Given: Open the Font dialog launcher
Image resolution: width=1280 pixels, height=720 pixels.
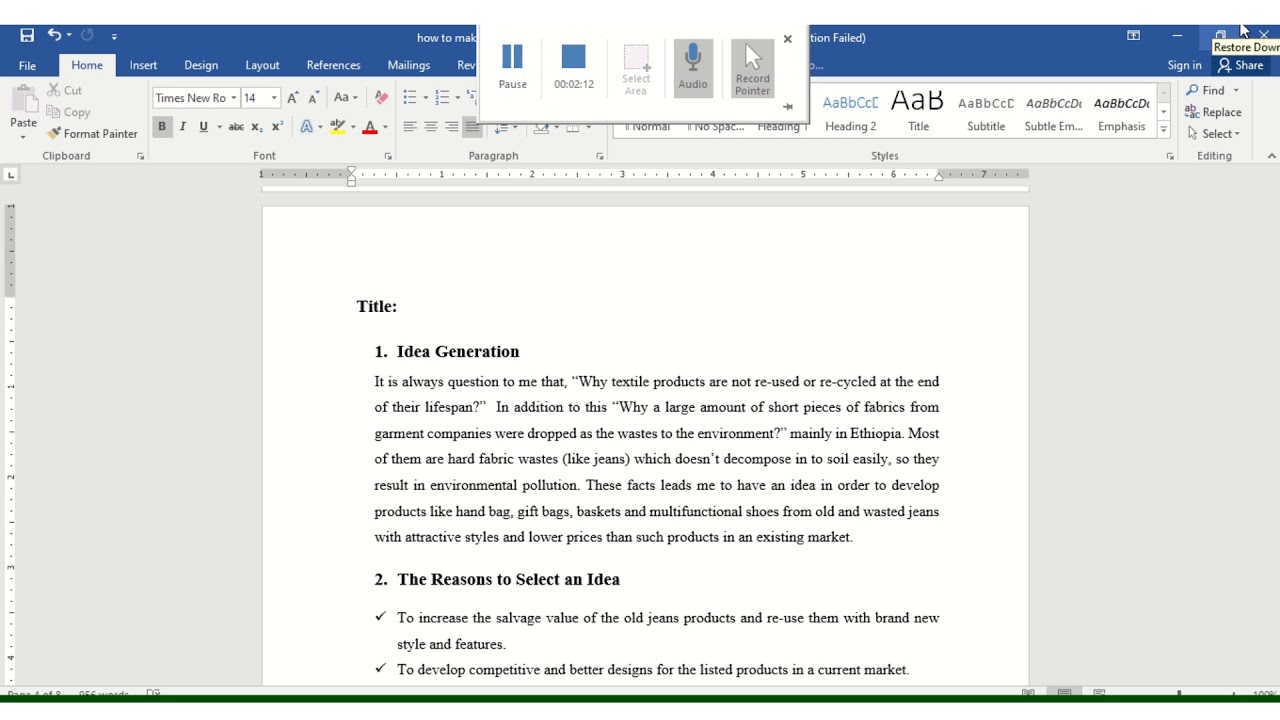Looking at the screenshot, I should tap(388, 156).
